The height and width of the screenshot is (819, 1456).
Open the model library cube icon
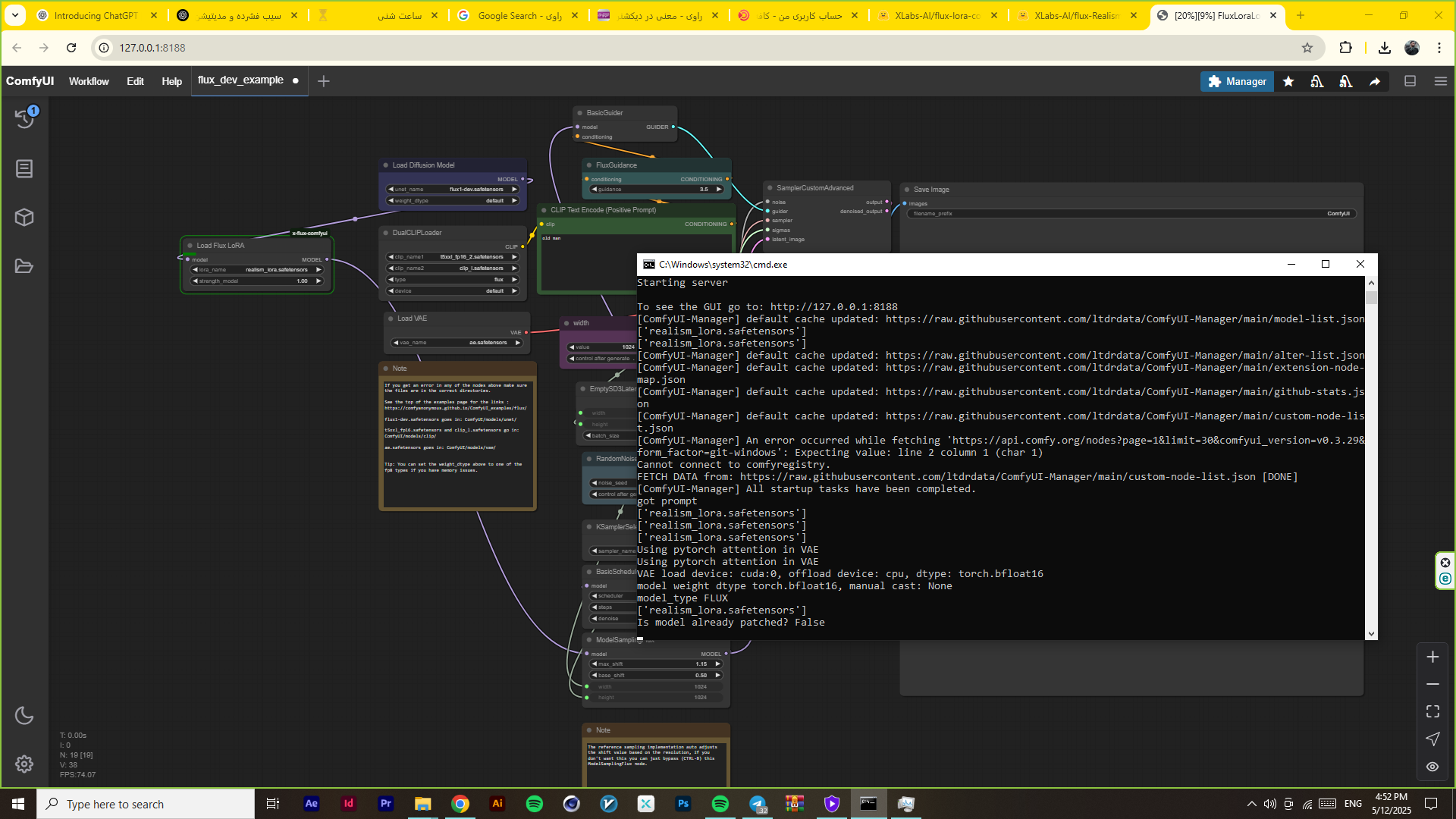(24, 218)
